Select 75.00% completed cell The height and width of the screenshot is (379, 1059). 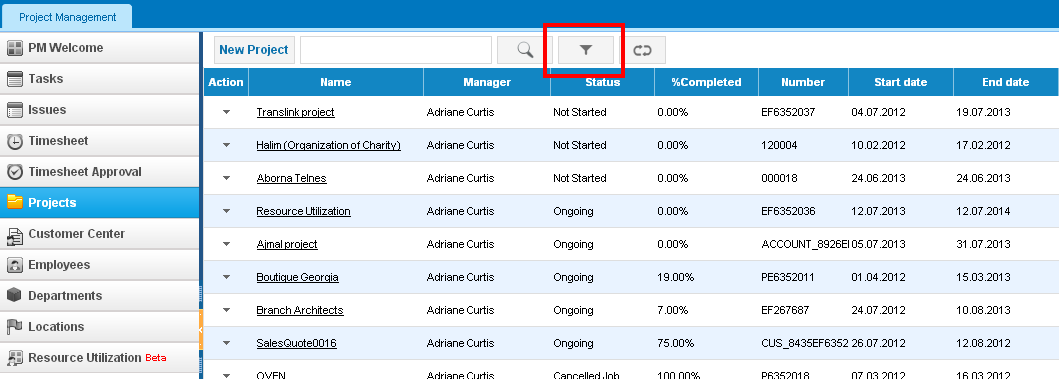(675, 344)
